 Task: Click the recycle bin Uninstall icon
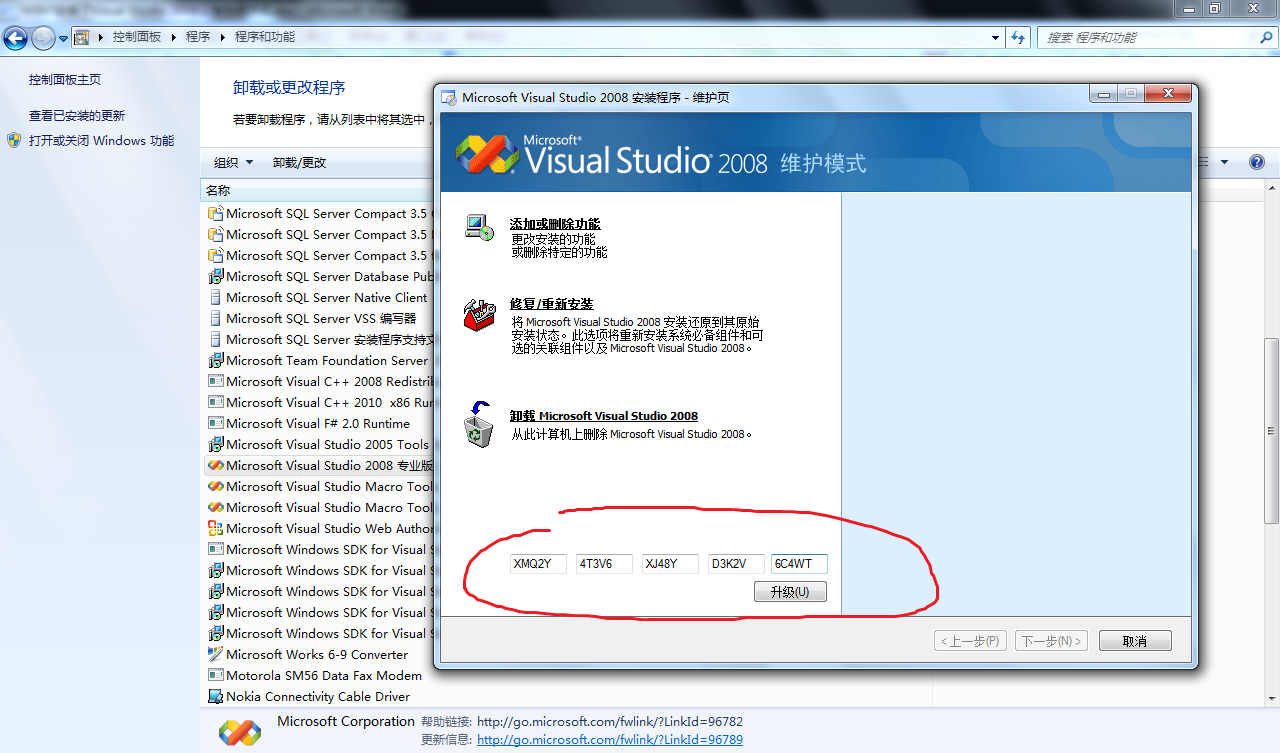[478, 424]
